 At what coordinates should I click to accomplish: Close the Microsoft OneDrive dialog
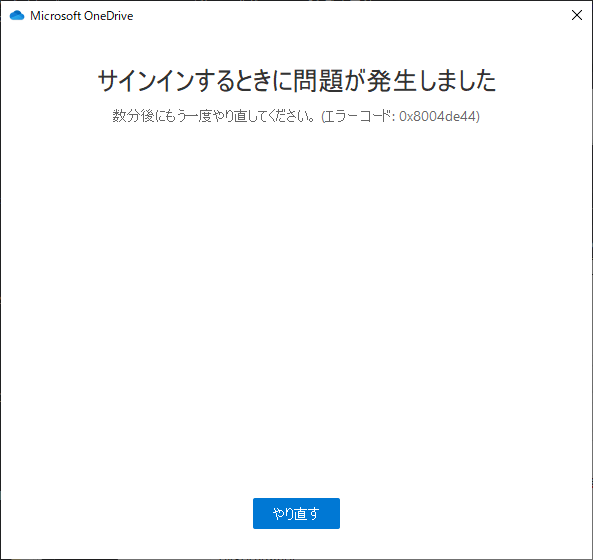click(x=577, y=15)
